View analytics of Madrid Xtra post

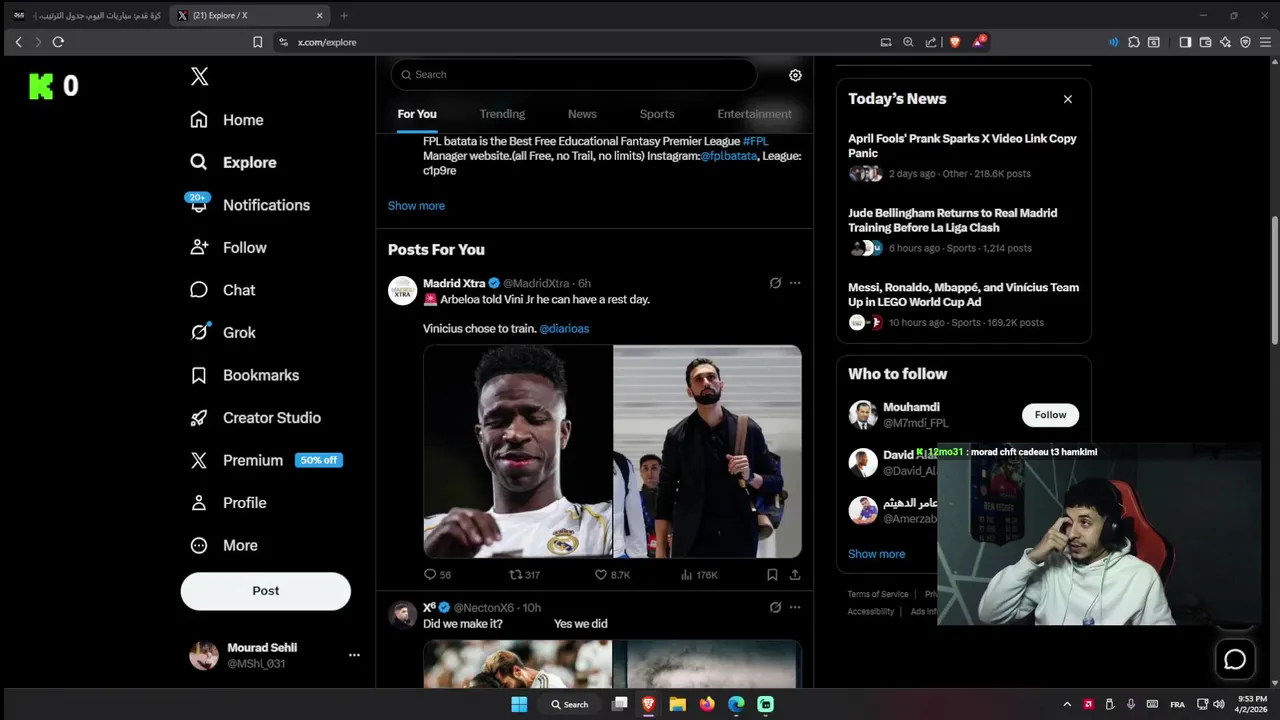coord(699,575)
